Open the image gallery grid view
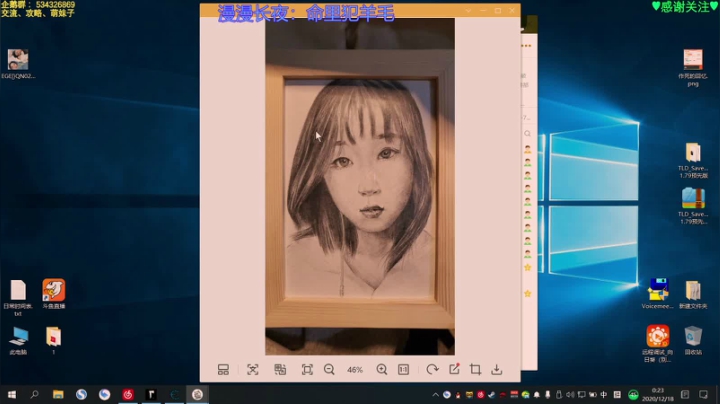The height and width of the screenshot is (404, 720). point(223,370)
